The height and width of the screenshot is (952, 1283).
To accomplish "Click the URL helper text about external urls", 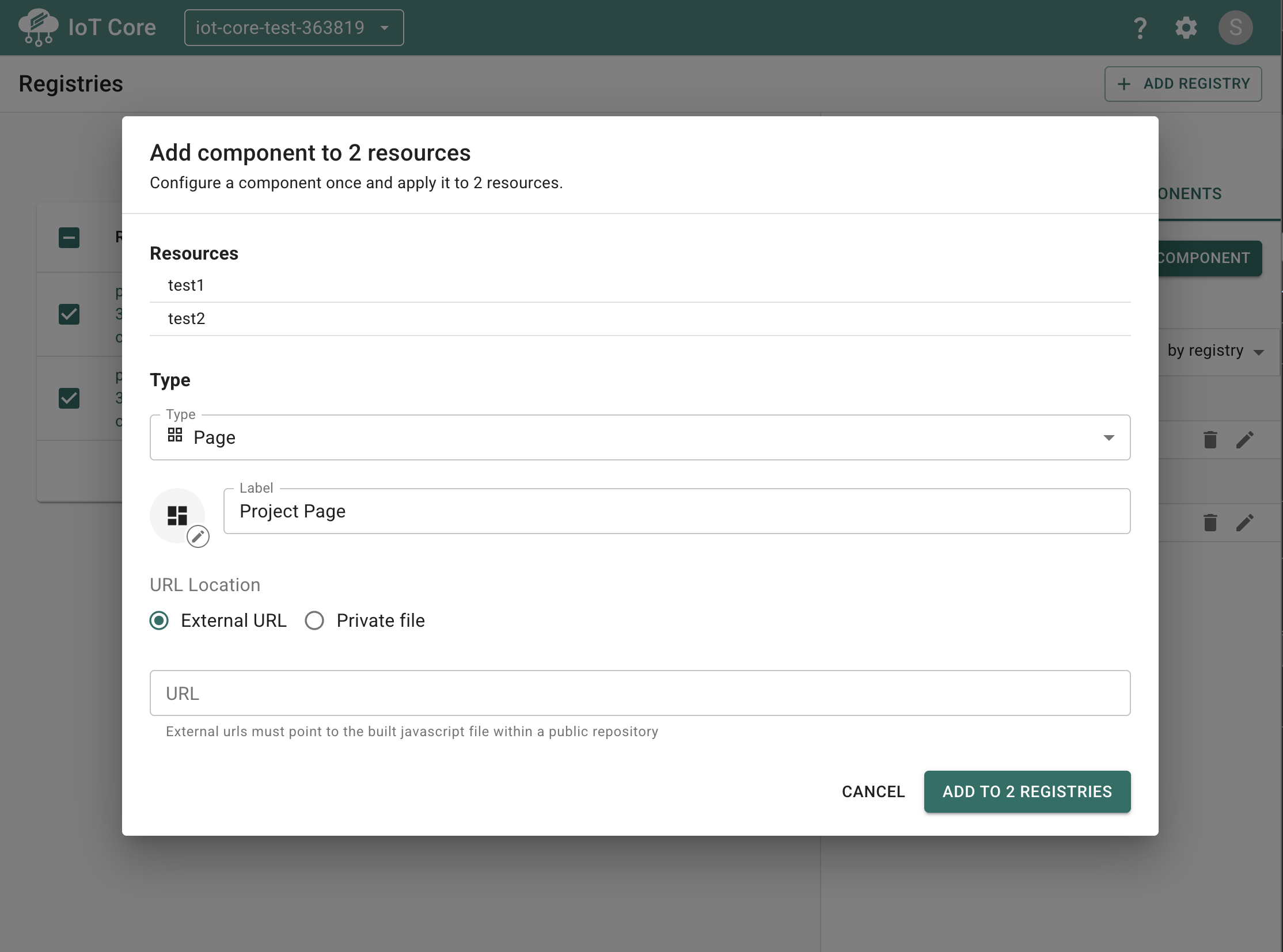I will 412,732.
